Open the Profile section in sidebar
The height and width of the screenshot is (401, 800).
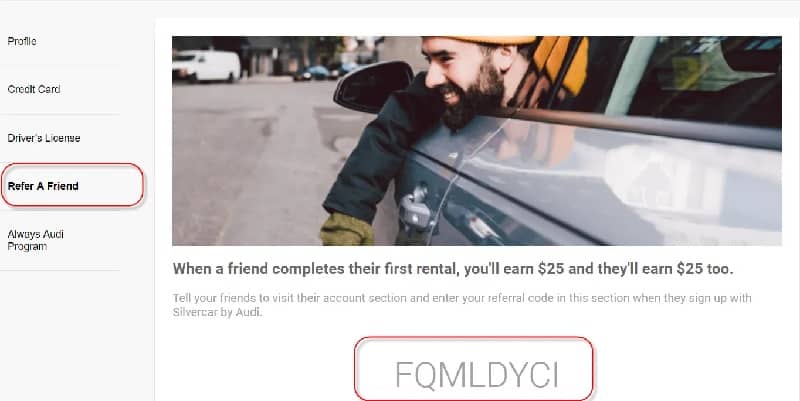[x=22, y=41]
